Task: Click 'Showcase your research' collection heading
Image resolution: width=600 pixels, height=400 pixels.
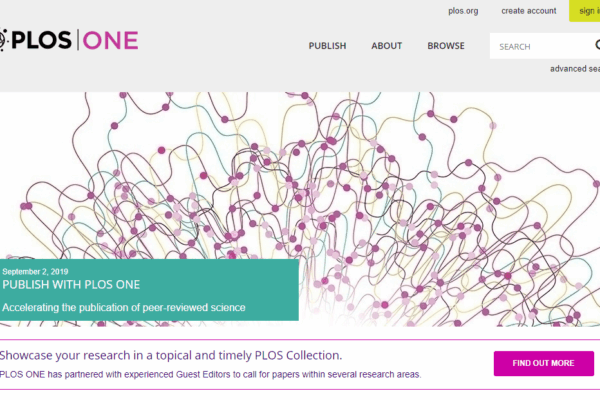Action: [x=171, y=356]
